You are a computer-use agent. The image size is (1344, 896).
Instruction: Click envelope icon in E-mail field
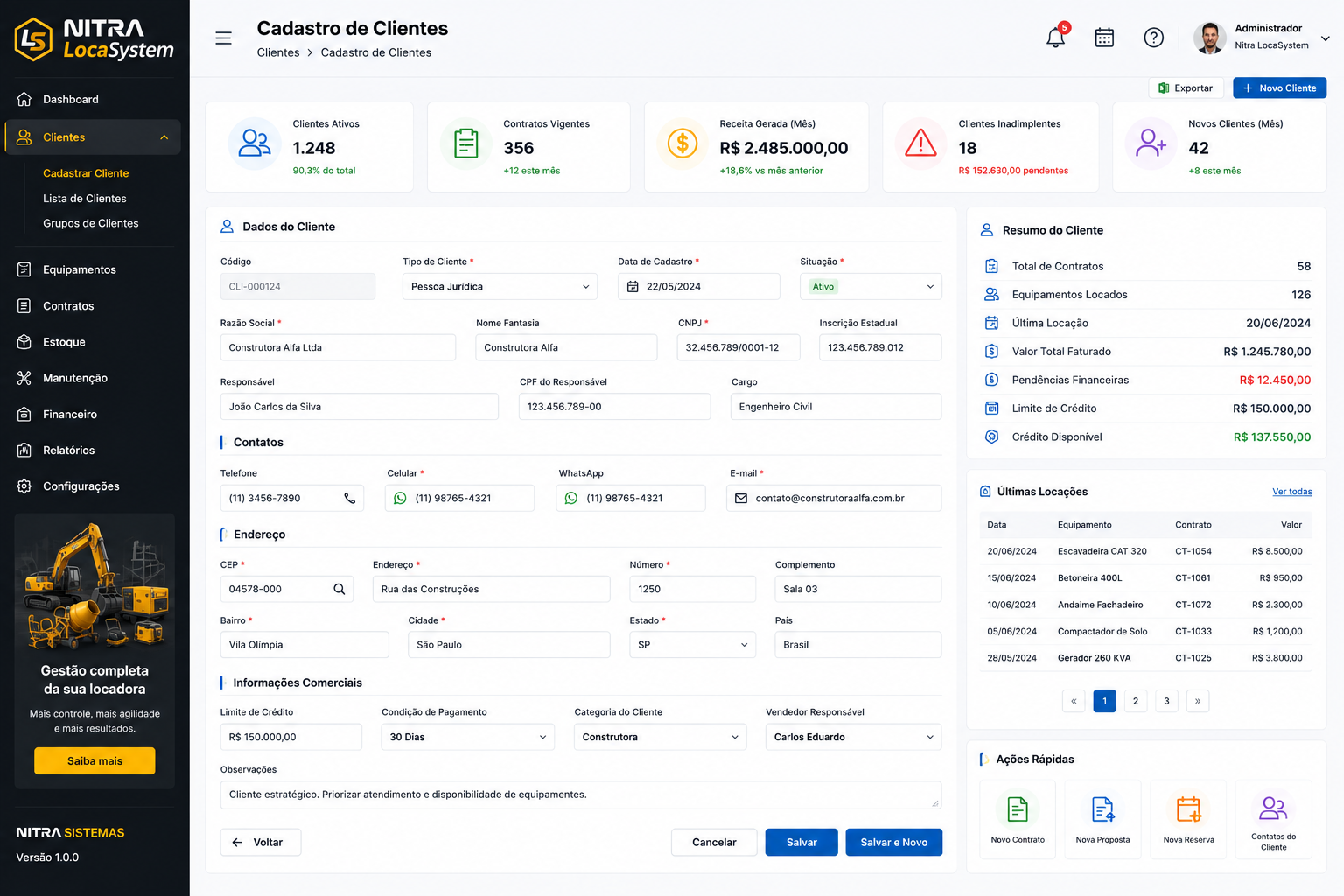coord(741,499)
